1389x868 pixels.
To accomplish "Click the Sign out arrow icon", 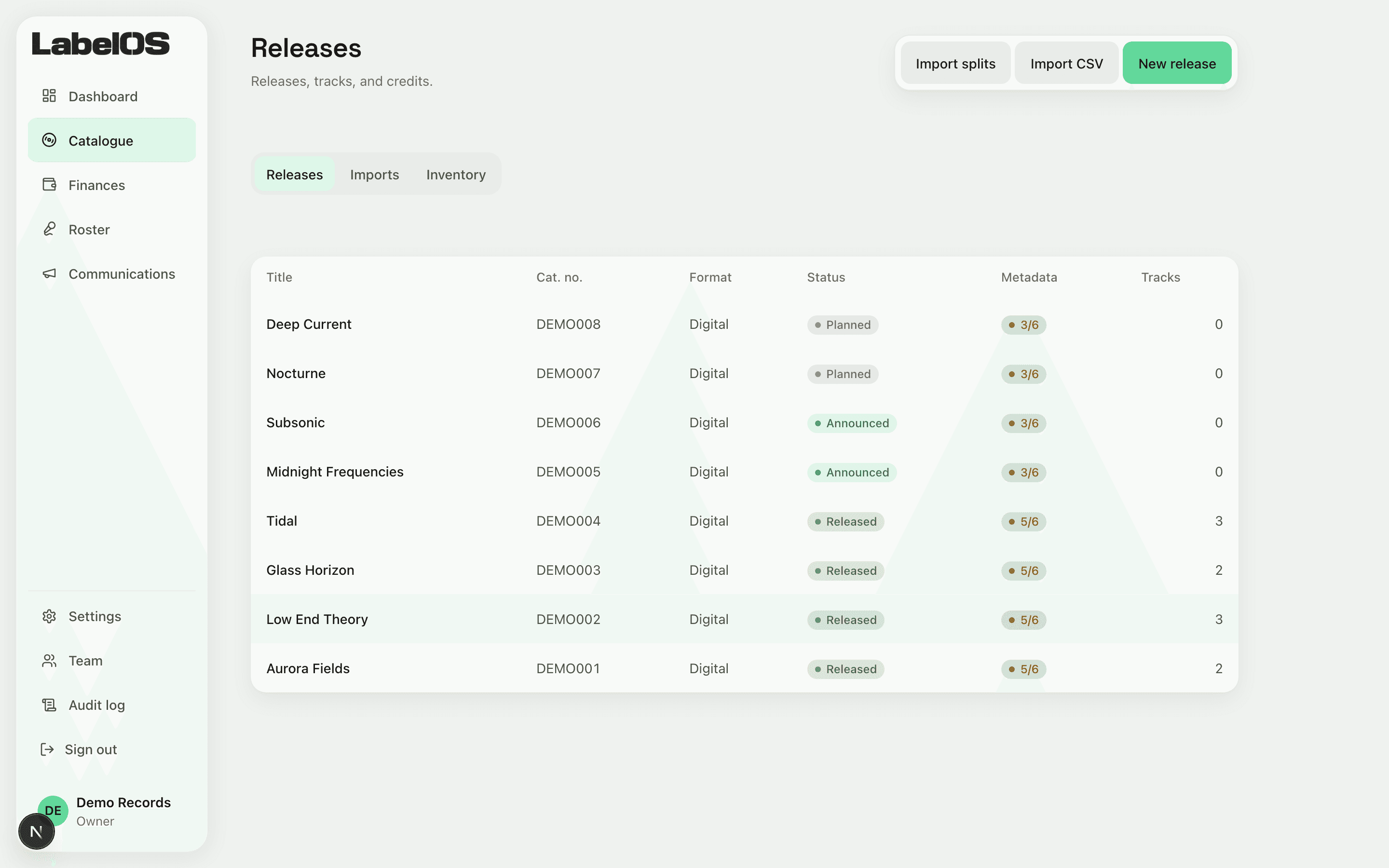I will point(47,749).
